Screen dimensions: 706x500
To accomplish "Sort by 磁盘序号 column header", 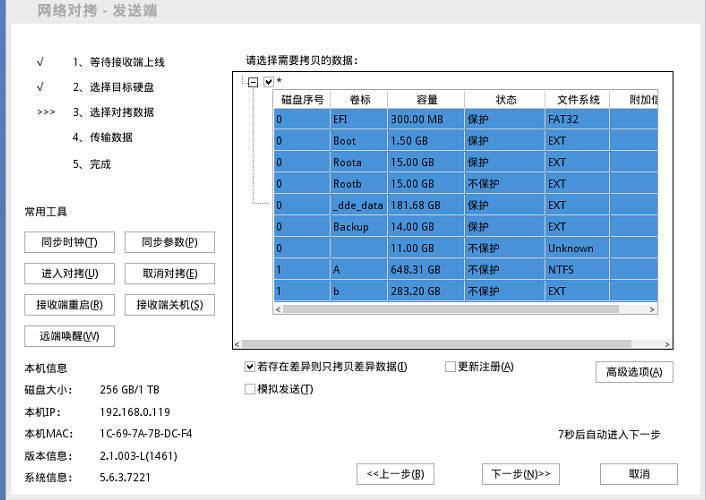I will [x=302, y=100].
